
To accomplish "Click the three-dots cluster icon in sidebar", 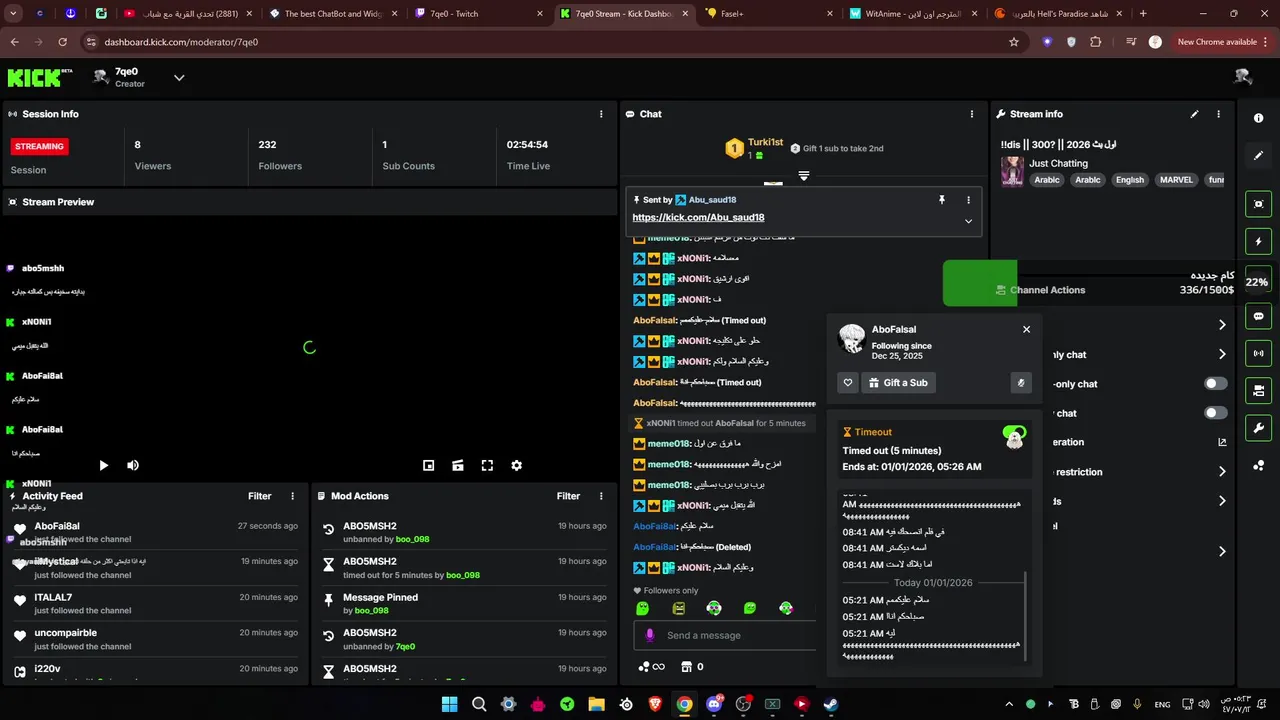I will (1258, 466).
